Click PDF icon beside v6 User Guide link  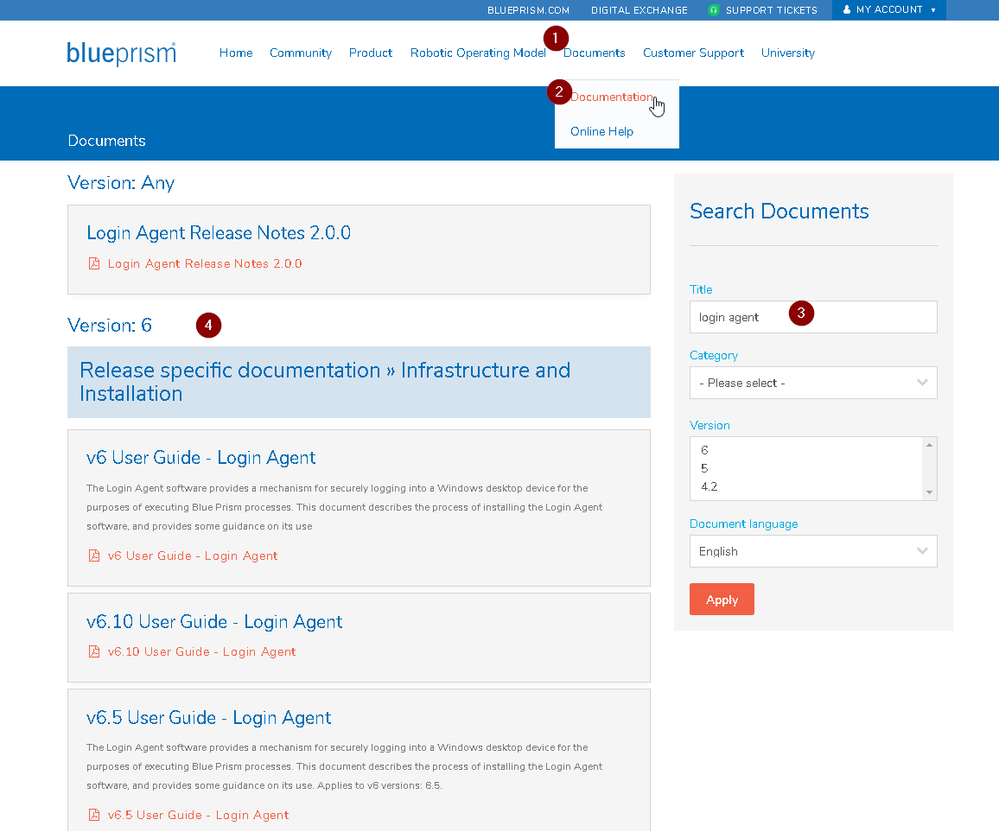(94, 556)
